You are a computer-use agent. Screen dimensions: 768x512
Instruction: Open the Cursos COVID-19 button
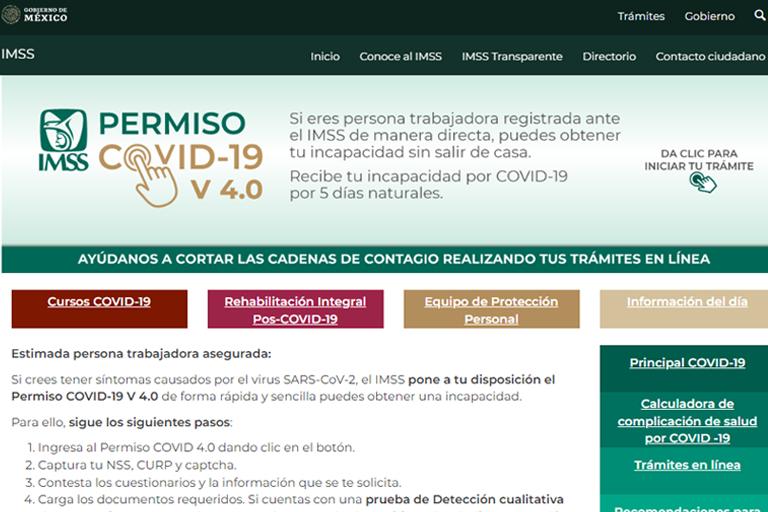coord(99,302)
